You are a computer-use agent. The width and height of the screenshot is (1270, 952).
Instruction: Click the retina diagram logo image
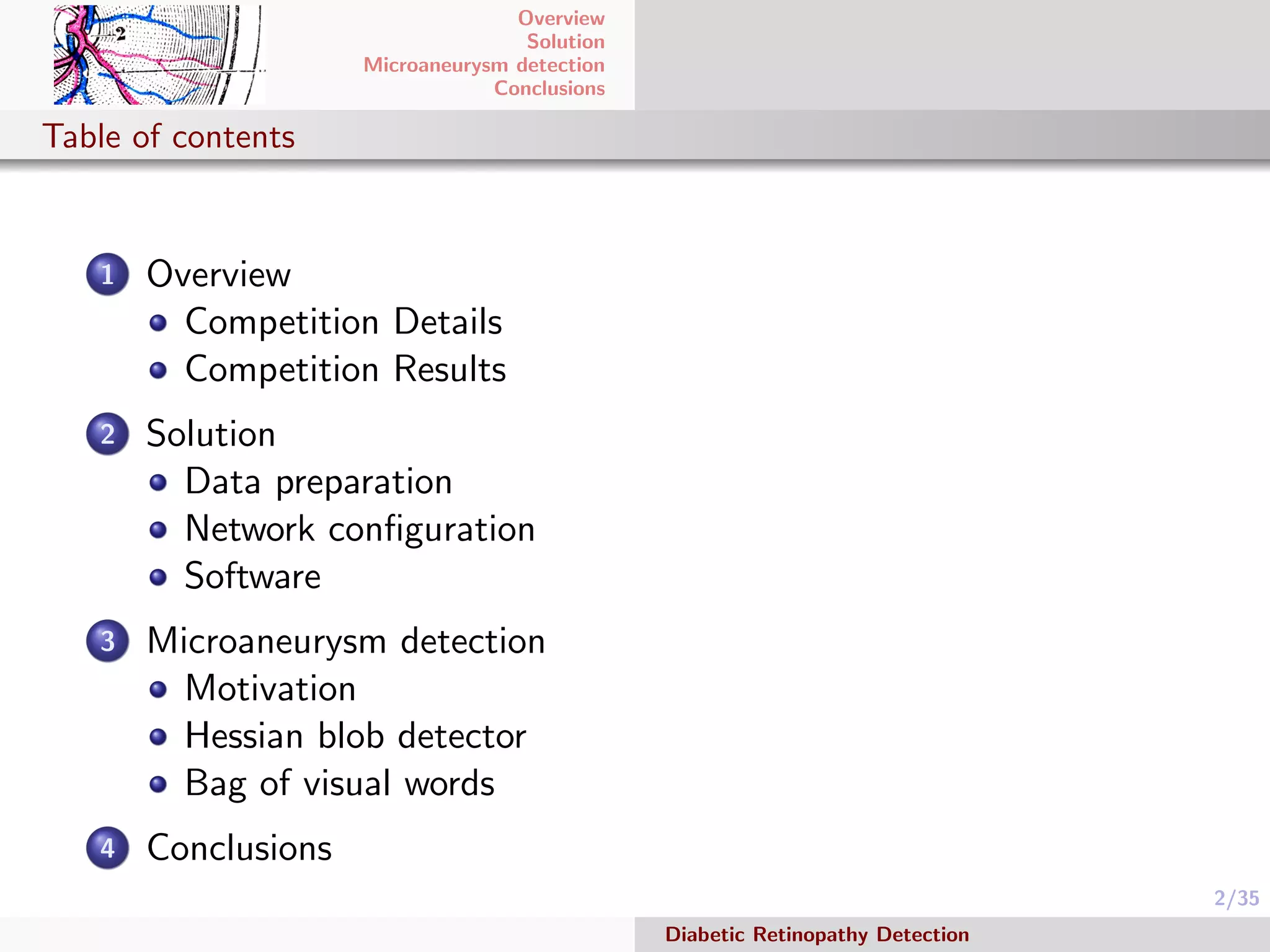(x=159, y=55)
